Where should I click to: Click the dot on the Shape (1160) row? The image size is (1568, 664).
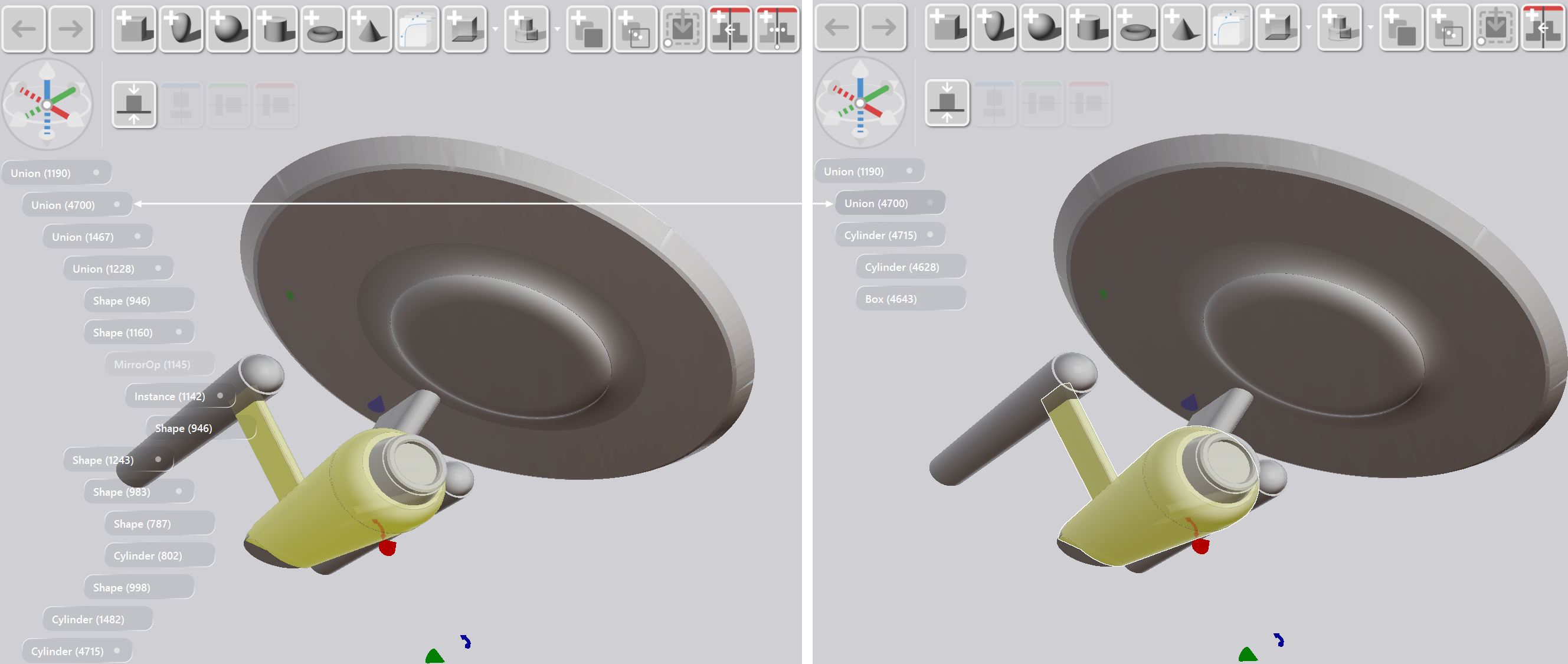tap(179, 332)
